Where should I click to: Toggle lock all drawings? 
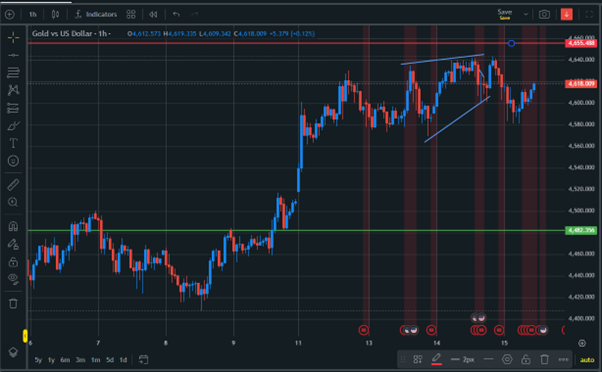pos(13,262)
